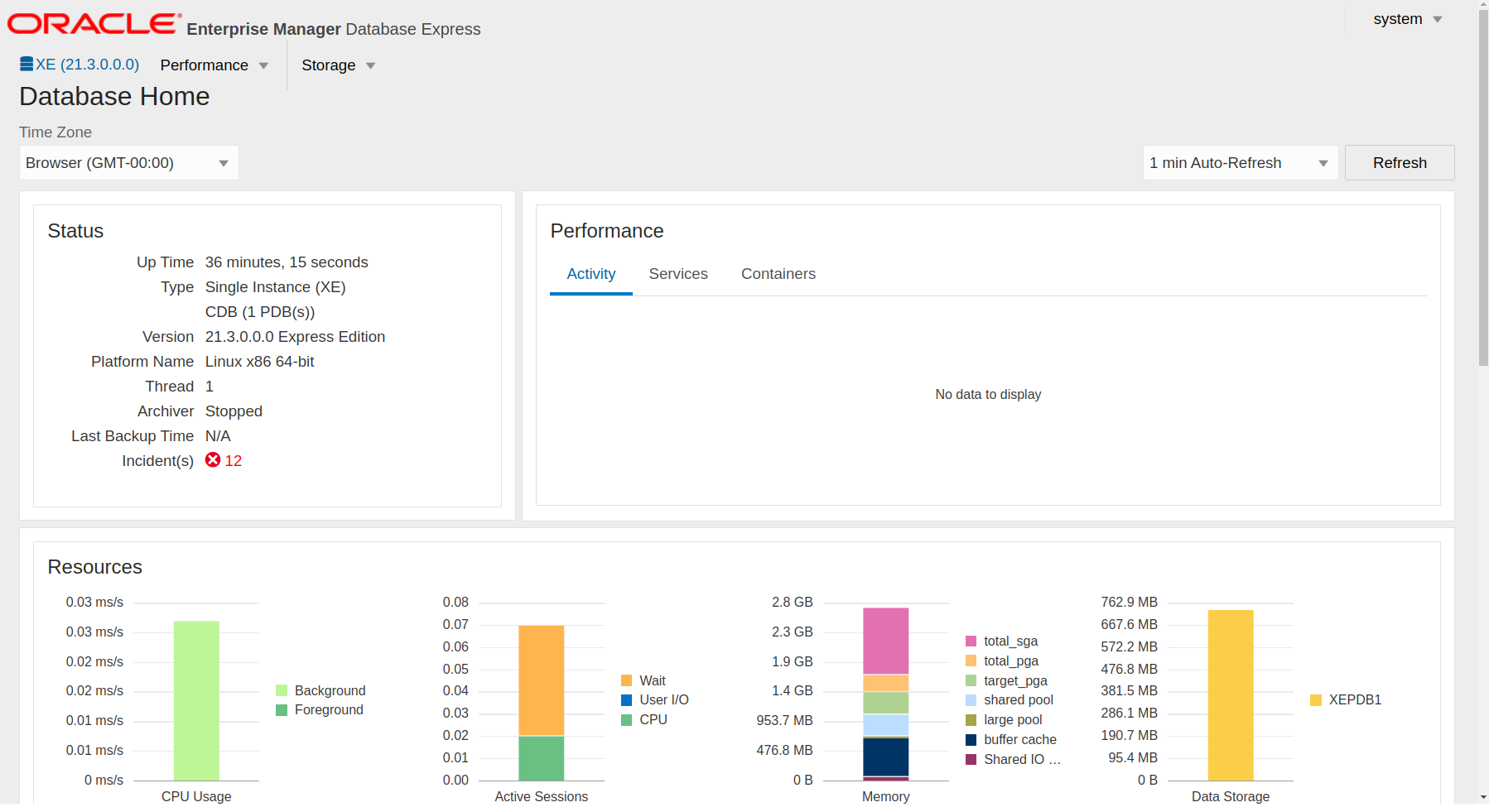Click the Last Backup Time 'N/A' value
Image resolution: width=1489 pixels, height=812 pixels.
(x=218, y=436)
